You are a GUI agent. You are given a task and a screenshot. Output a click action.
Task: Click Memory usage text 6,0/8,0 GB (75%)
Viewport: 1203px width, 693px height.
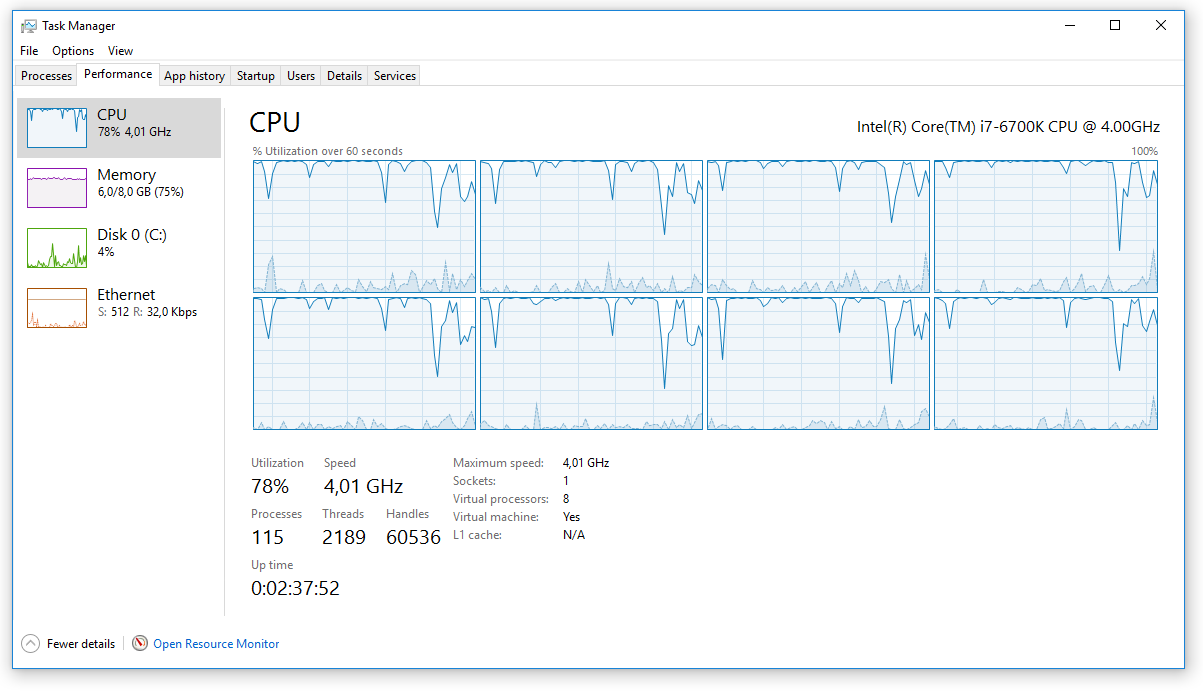point(141,192)
